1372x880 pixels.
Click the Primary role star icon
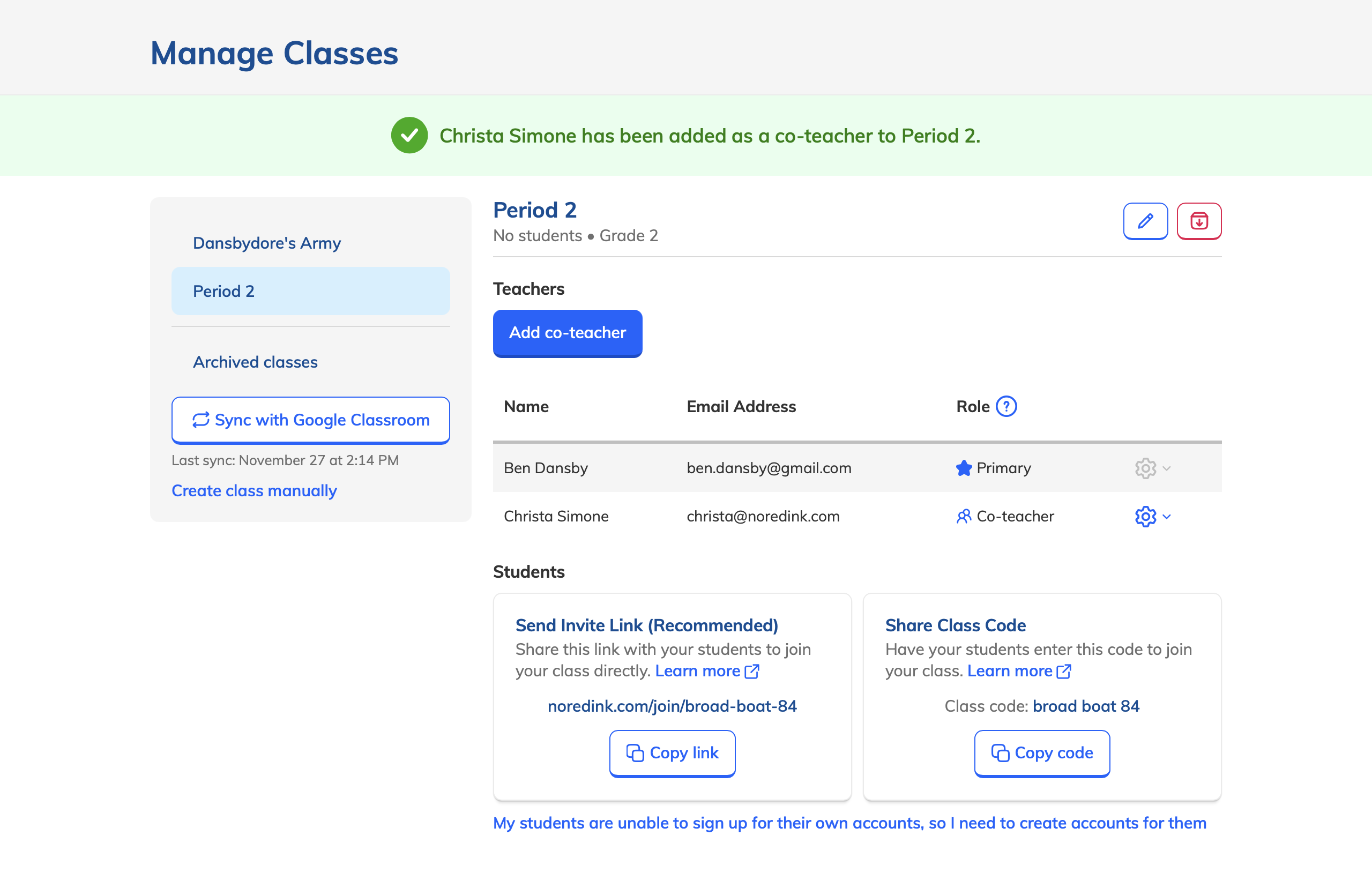964,468
